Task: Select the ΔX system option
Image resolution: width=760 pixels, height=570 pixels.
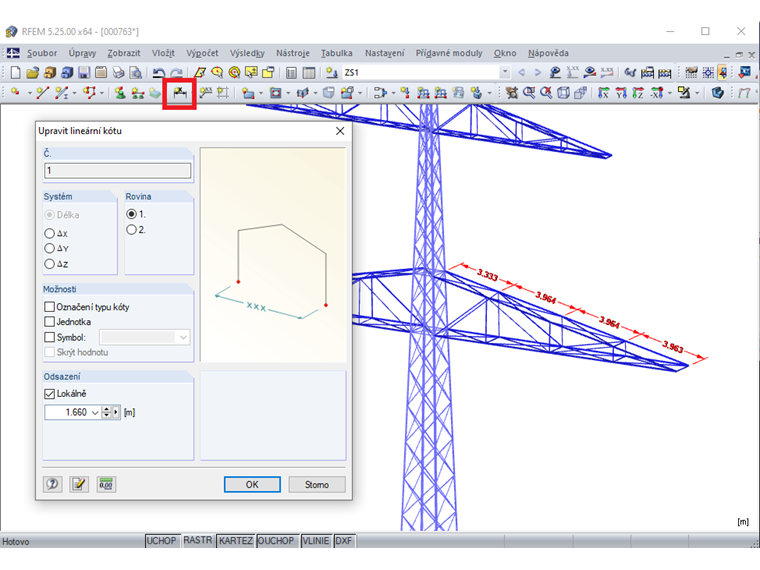Action: [49, 234]
